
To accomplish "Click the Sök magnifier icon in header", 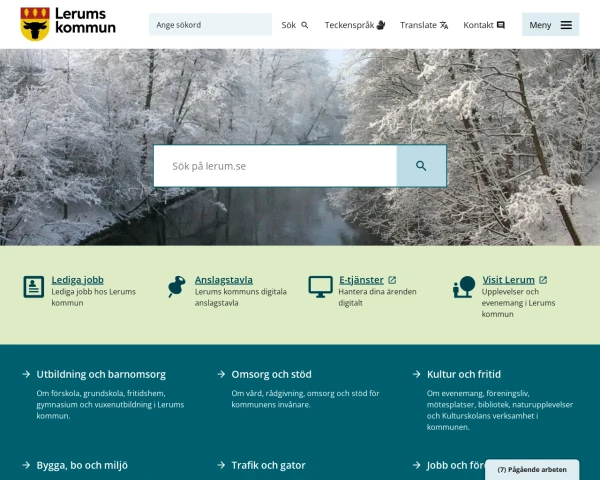I will pos(305,25).
